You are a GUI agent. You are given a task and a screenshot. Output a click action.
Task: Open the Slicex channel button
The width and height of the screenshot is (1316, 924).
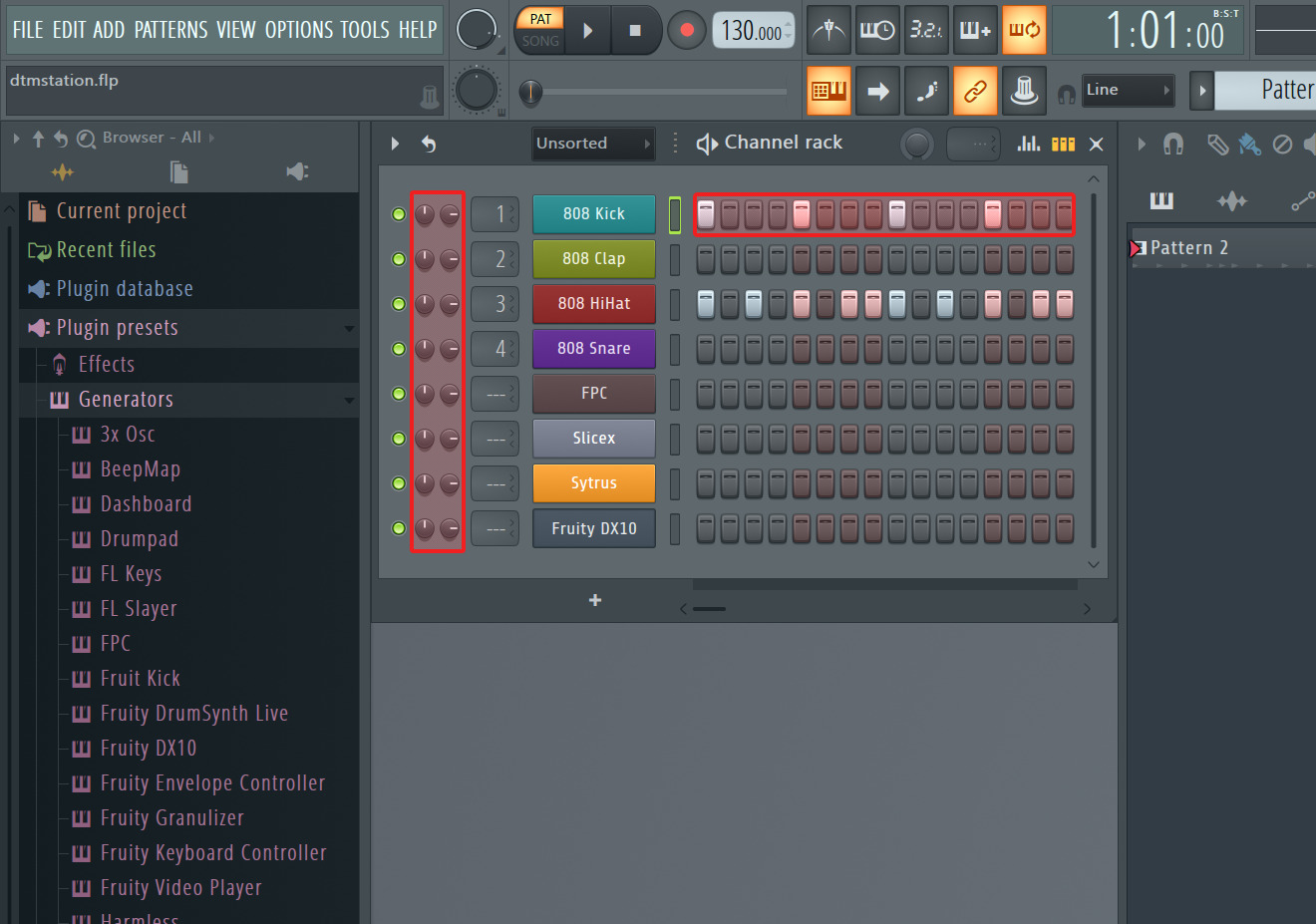[x=594, y=438]
